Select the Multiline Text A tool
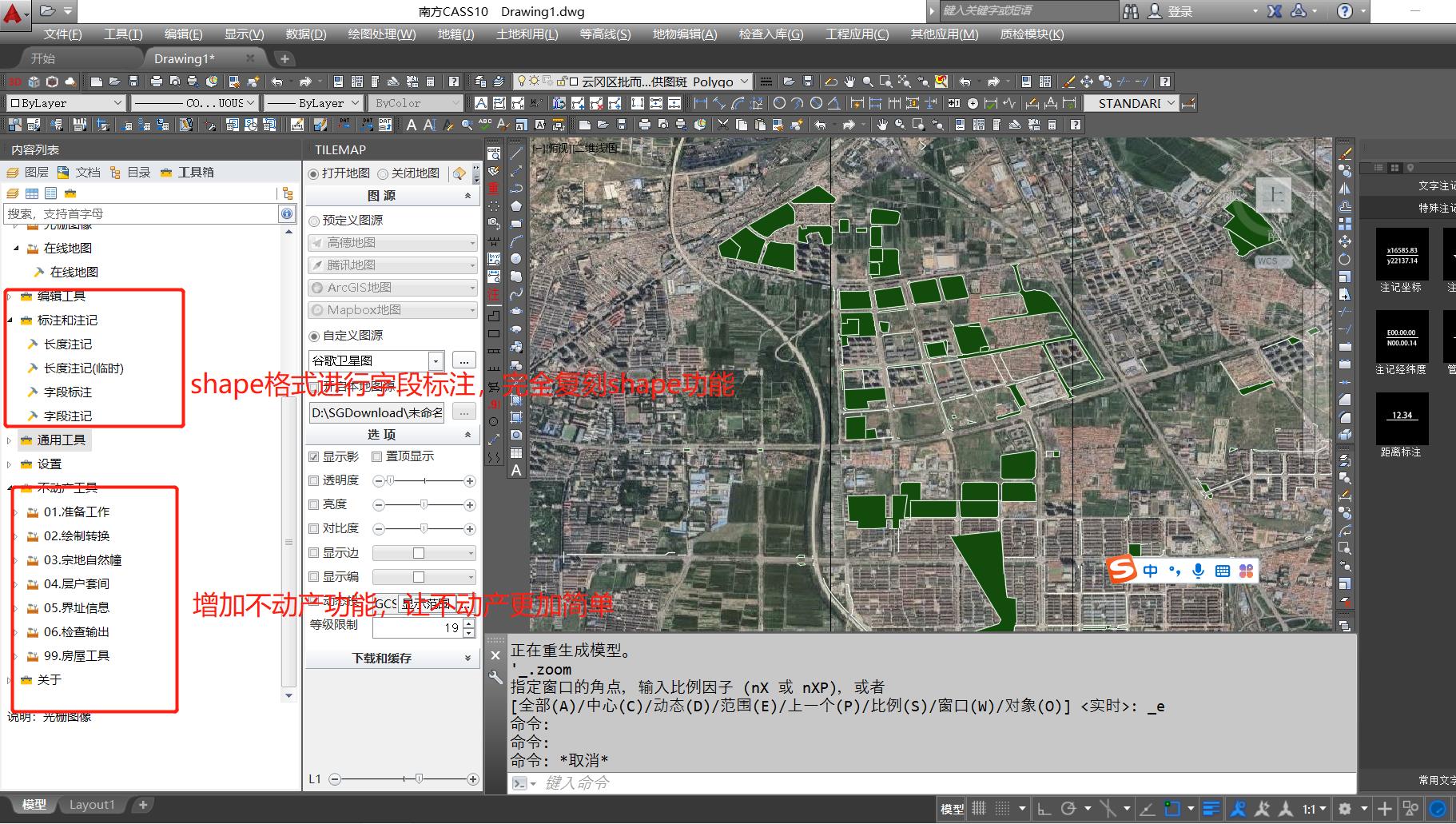The image size is (1456, 824). coord(516,471)
